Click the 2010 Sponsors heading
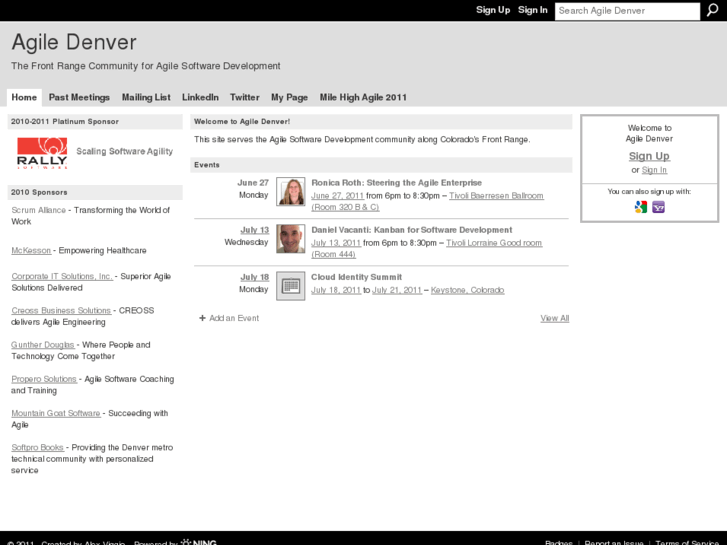 coord(39,192)
